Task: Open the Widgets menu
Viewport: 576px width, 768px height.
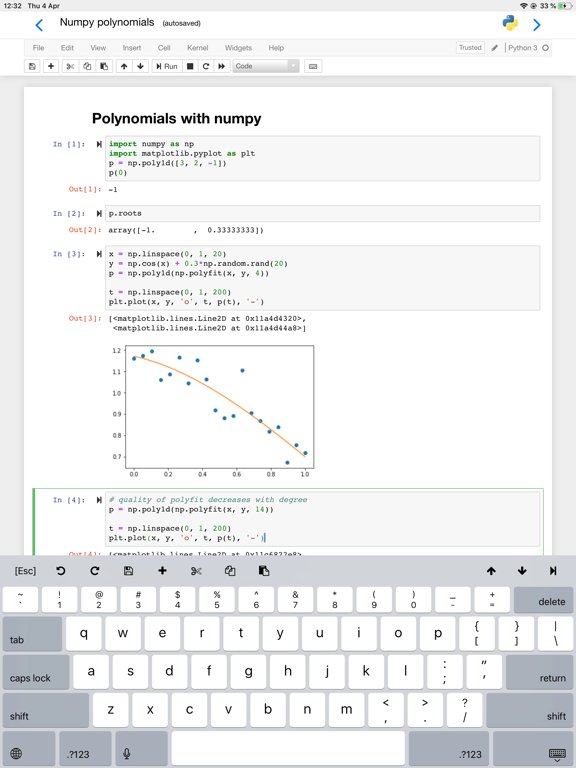Action: pos(238,48)
